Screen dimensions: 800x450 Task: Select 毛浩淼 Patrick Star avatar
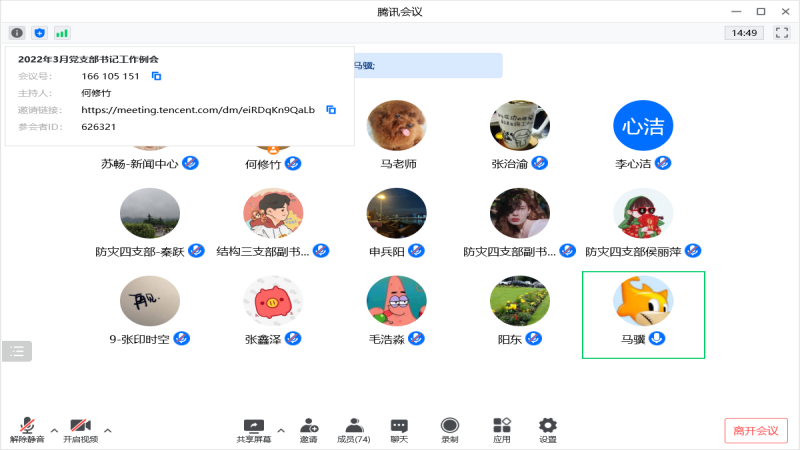[396, 301]
